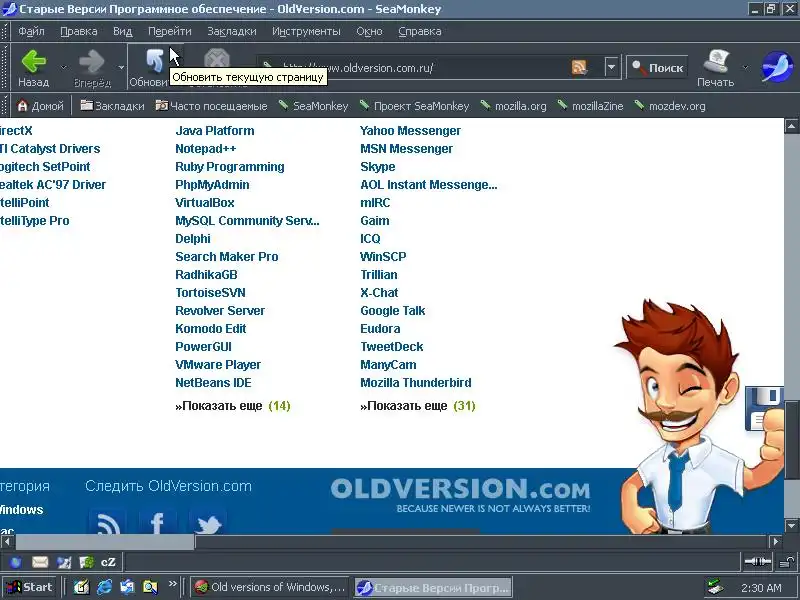The height and width of the screenshot is (600, 800).
Task: Collapse the bookmarks toolbar with its grippy
Action: coord(5,106)
